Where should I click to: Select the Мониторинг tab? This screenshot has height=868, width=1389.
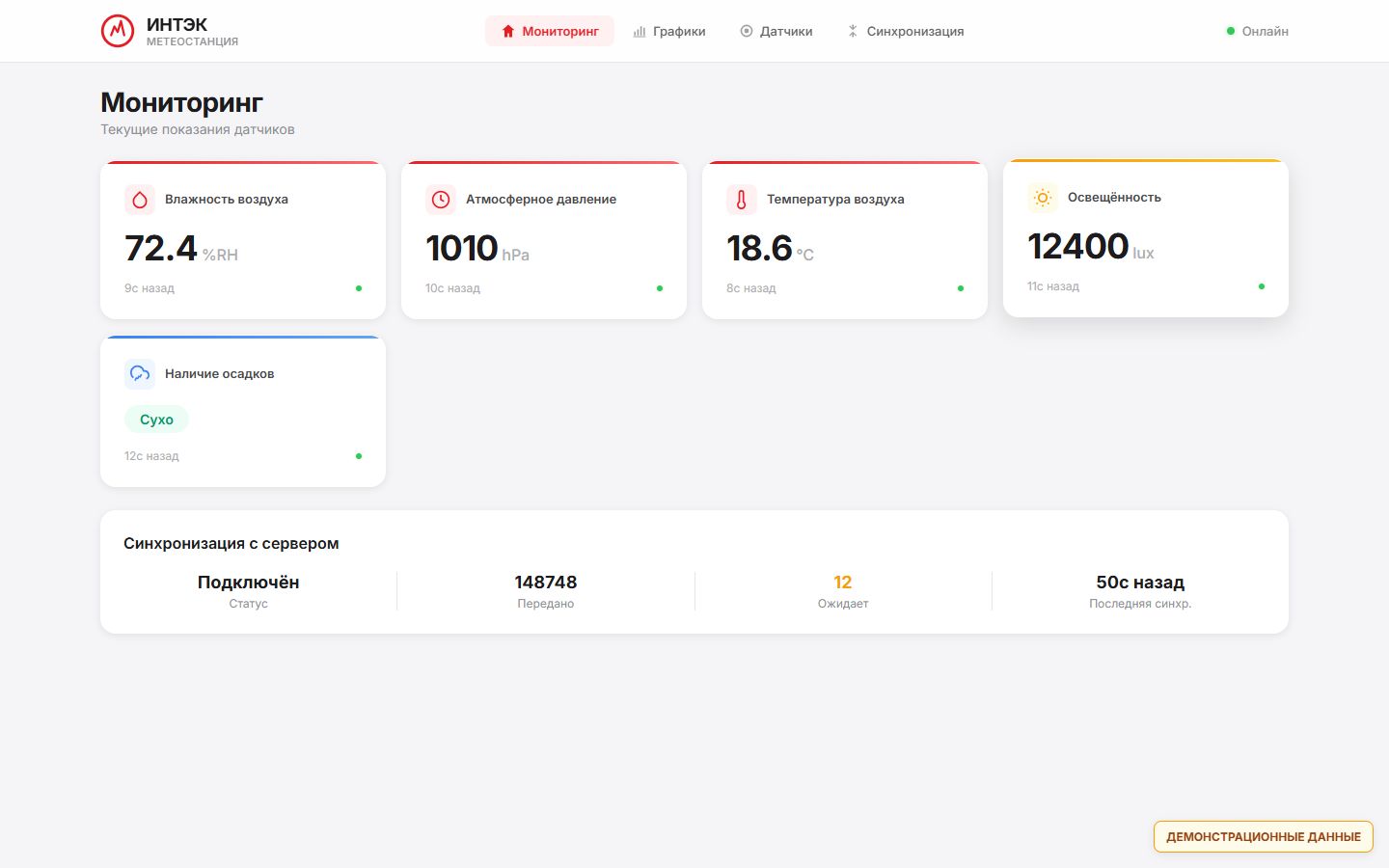click(550, 31)
